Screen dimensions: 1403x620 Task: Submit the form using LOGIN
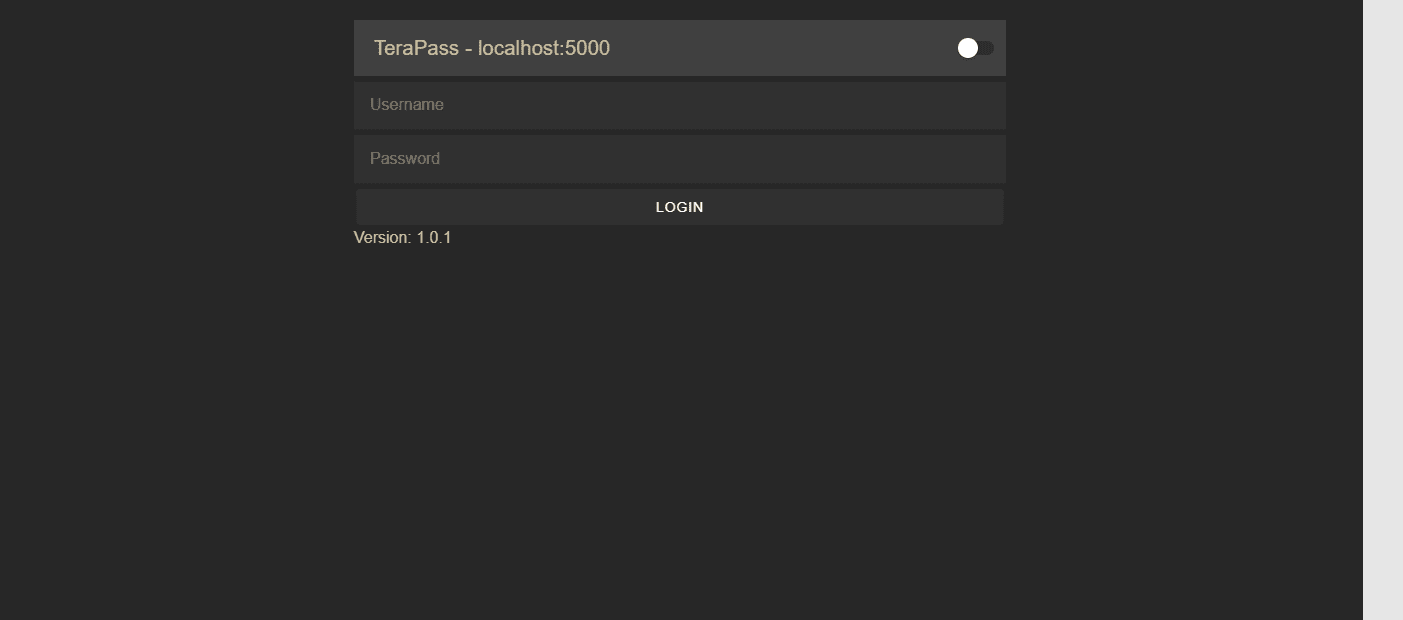coord(680,207)
